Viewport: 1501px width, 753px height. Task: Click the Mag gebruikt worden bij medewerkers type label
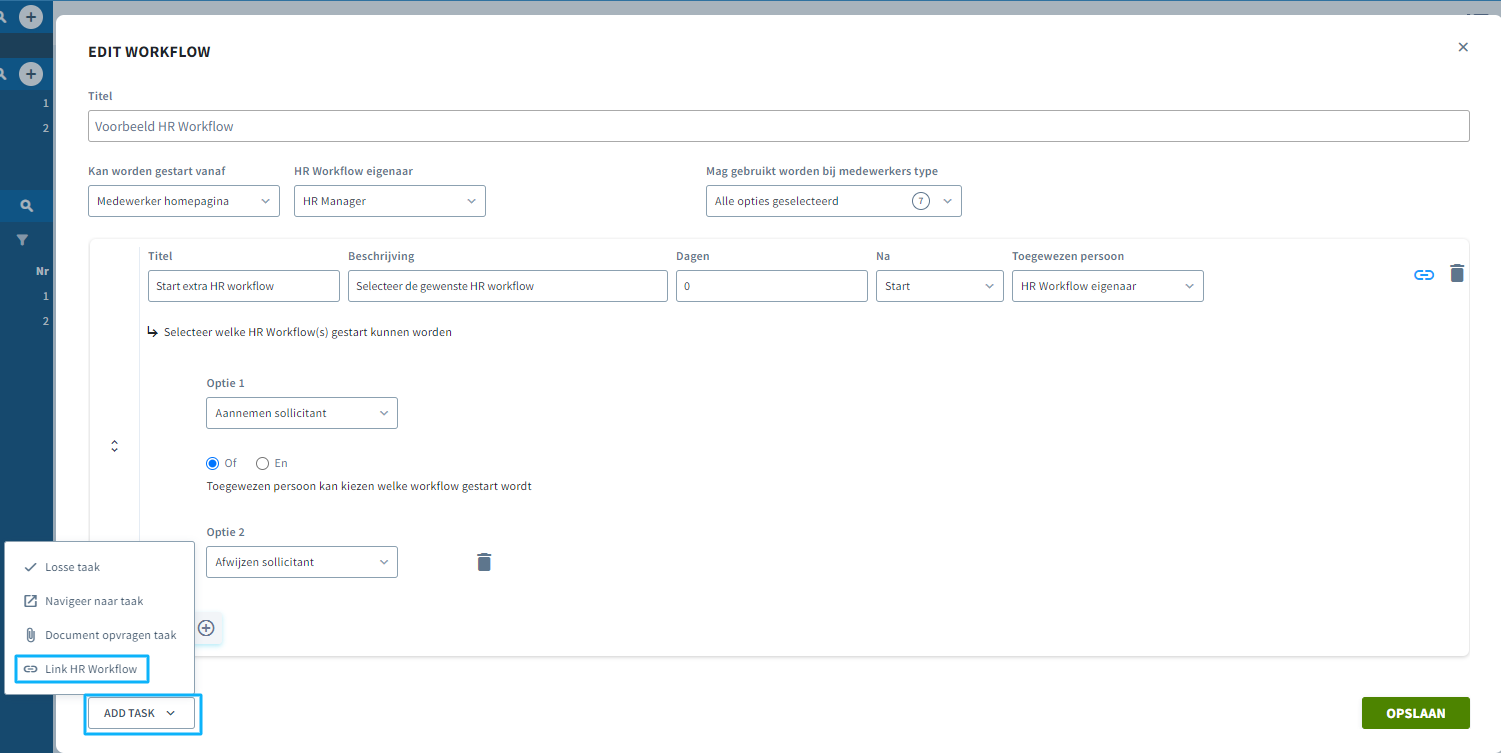(822, 171)
